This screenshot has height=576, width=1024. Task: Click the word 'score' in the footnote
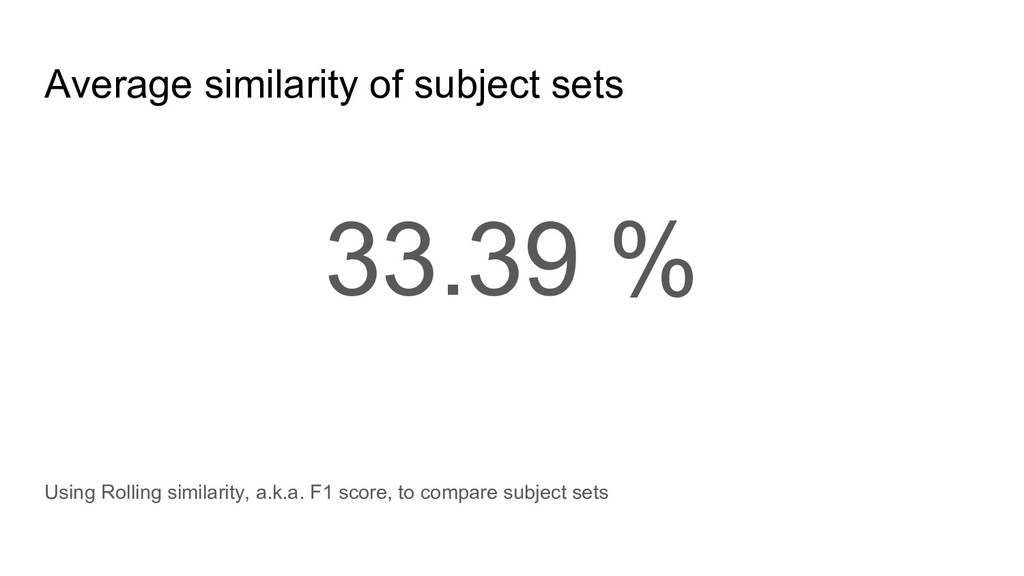(x=363, y=494)
